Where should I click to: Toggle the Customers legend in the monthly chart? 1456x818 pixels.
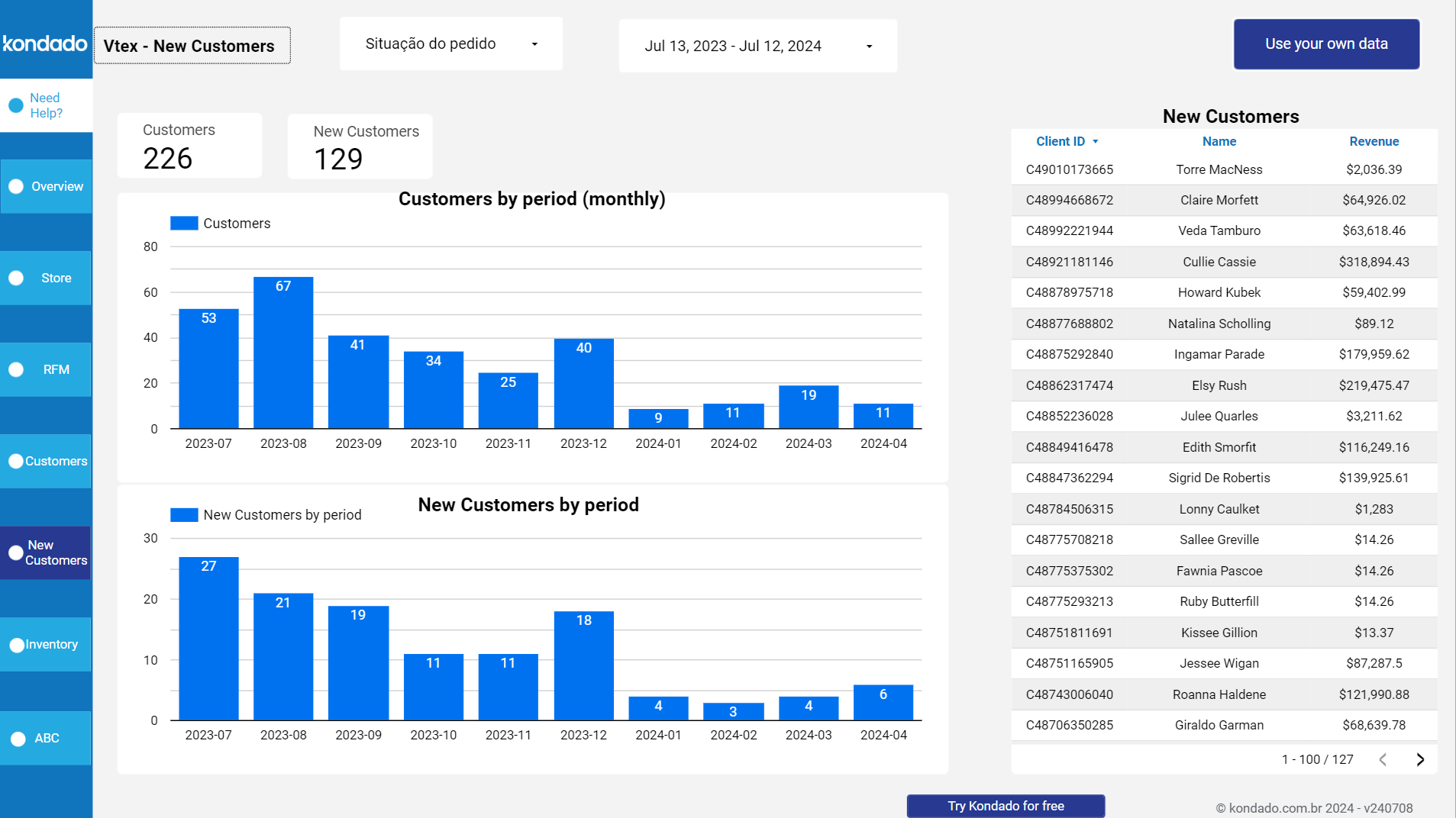[x=220, y=223]
